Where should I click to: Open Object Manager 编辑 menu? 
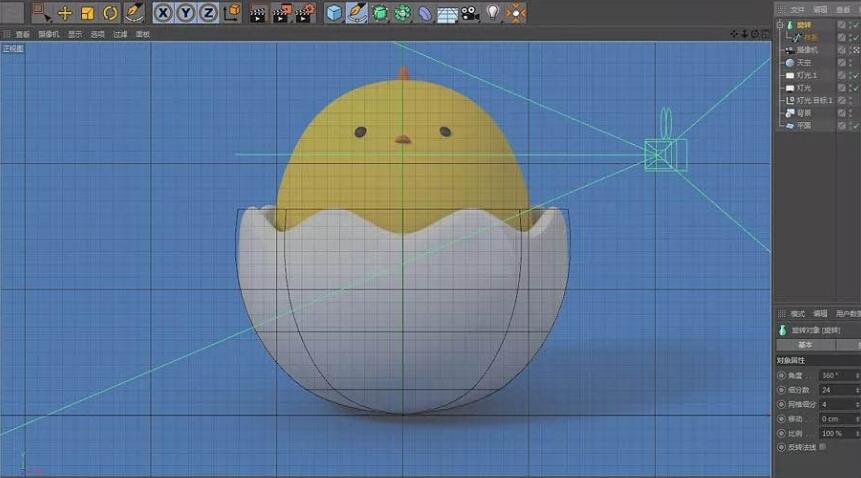(820, 10)
